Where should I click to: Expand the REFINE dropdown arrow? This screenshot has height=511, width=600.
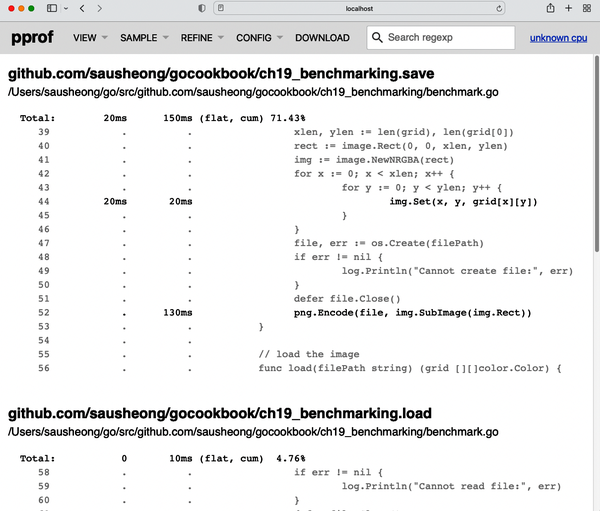(x=221, y=38)
